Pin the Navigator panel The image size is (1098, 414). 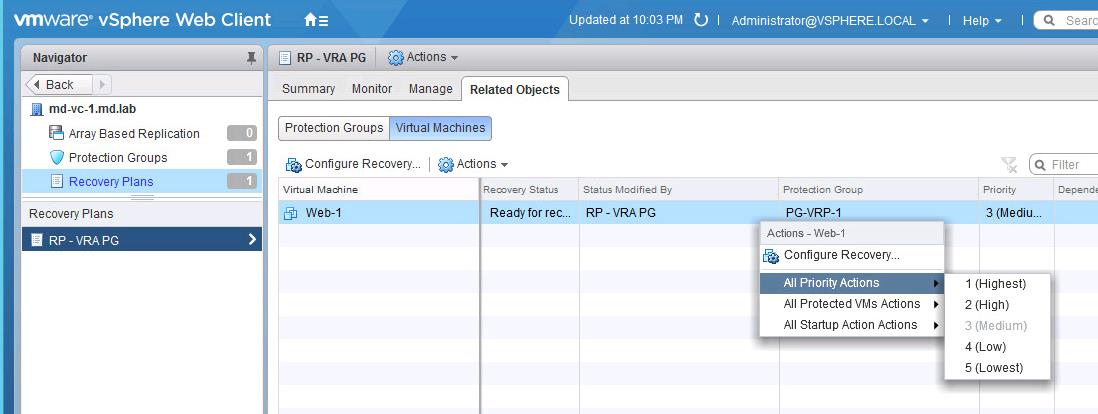point(251,58)
